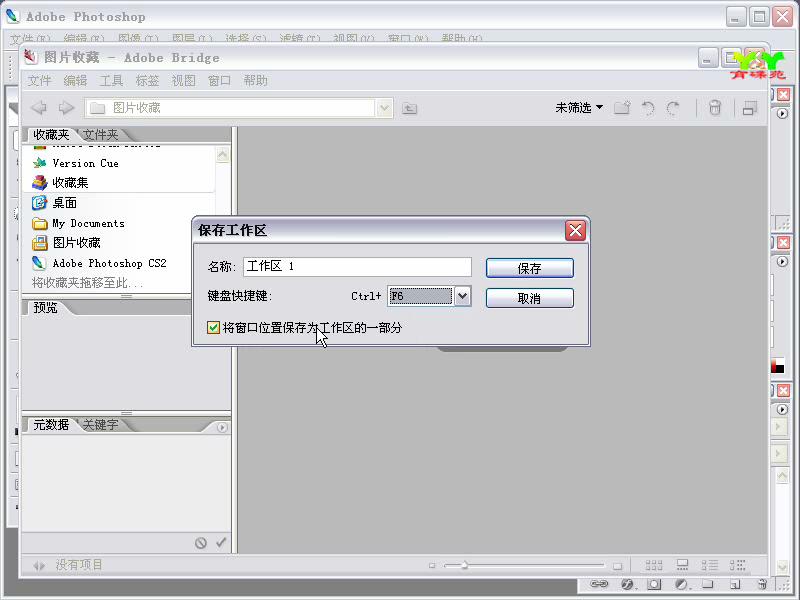The width and height of the screenshot is (800, 600).
Task: Open the Bridge 帮助 menu
Action: [256, 81]
